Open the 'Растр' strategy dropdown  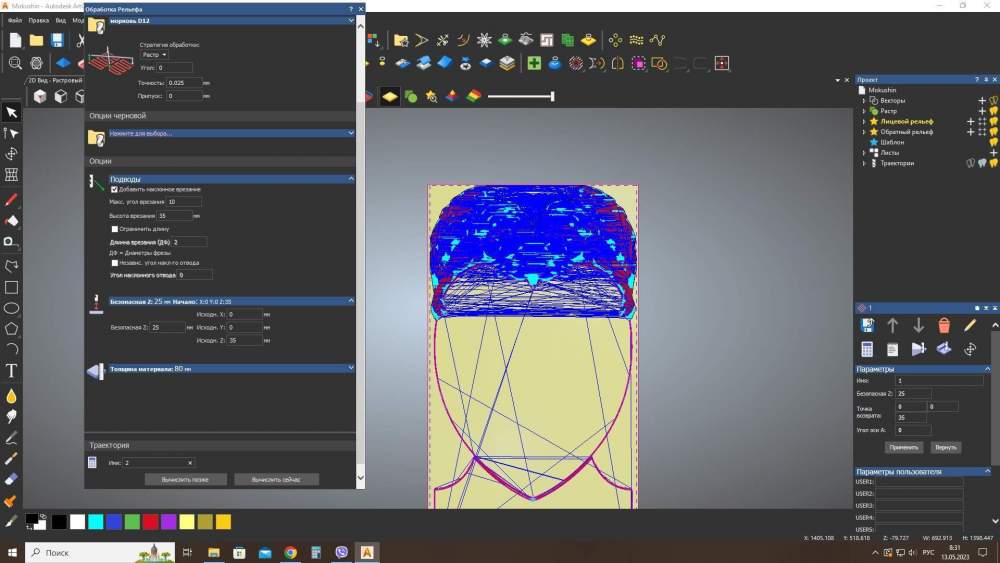(x=154, y=55)
